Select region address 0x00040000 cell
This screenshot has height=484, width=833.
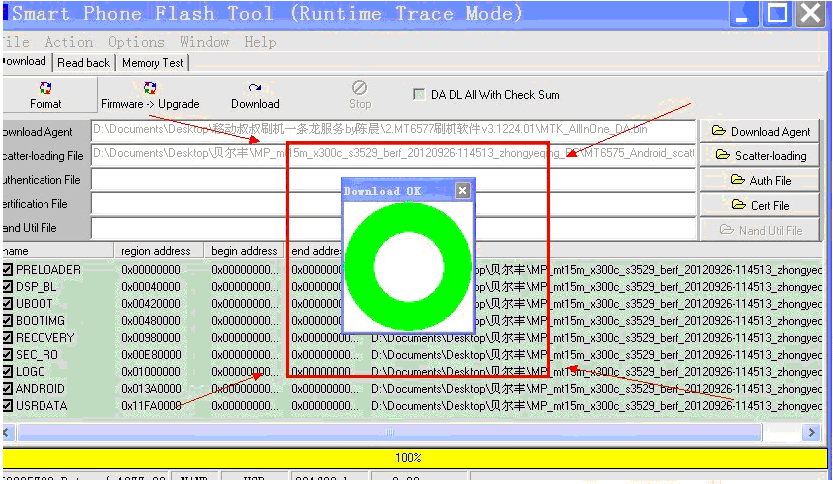click(151, 286)
